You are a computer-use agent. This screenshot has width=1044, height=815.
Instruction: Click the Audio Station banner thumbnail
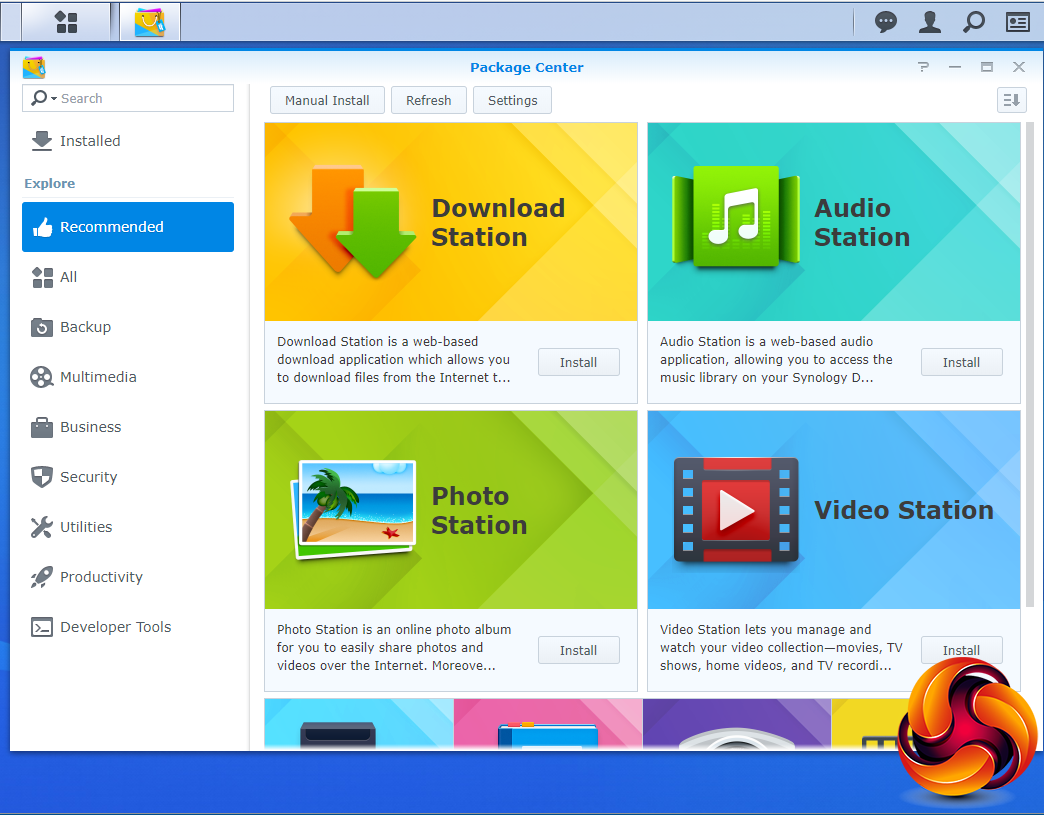[833, 222]
